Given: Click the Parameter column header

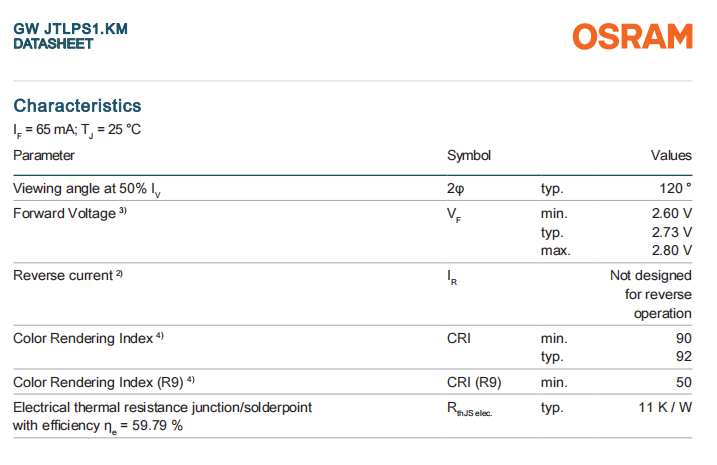Looking at the screenshot, I should [44, 155].
